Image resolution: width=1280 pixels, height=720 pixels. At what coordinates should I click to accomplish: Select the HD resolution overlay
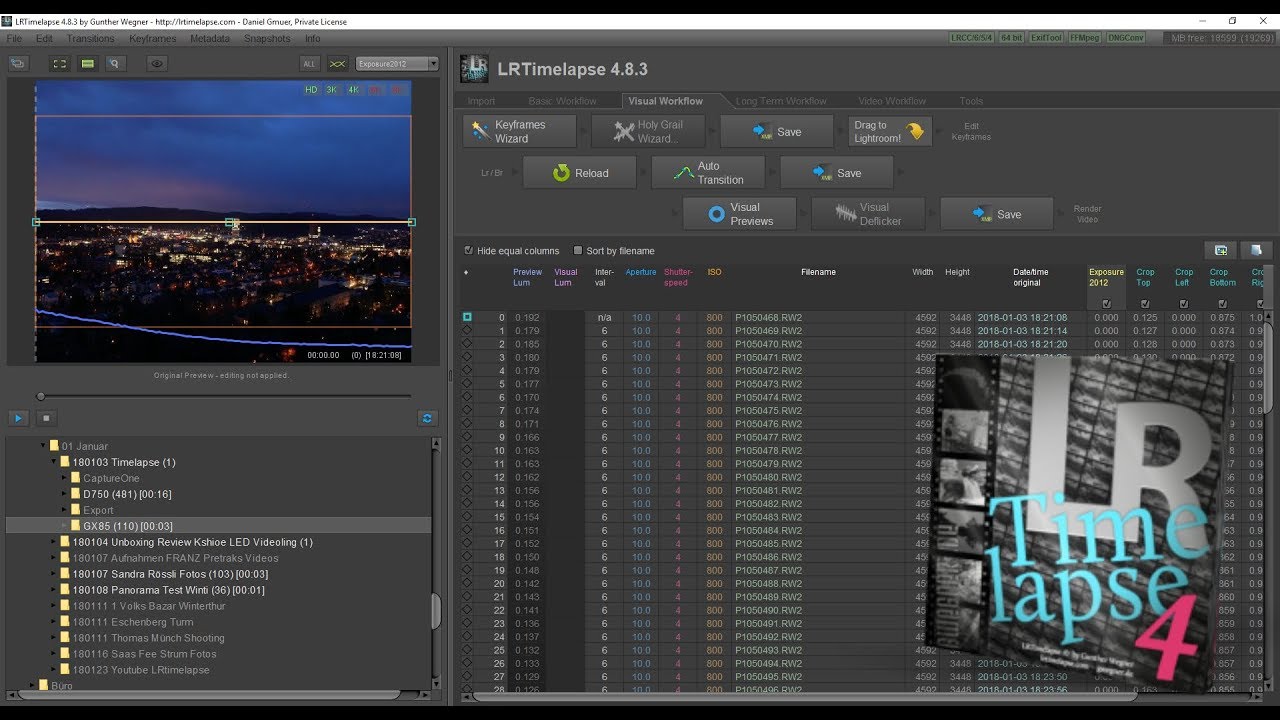311,90
